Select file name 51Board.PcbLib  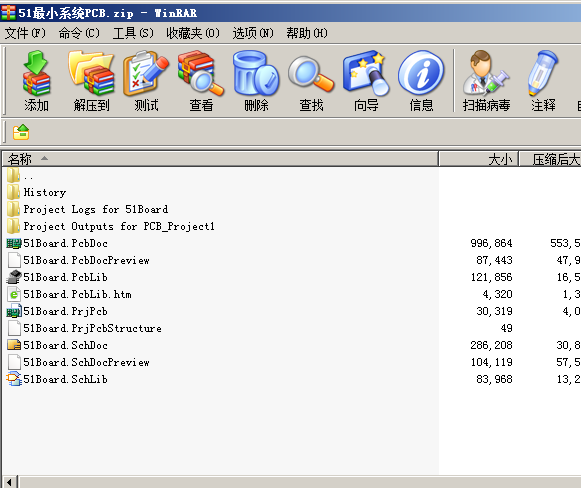66,277
